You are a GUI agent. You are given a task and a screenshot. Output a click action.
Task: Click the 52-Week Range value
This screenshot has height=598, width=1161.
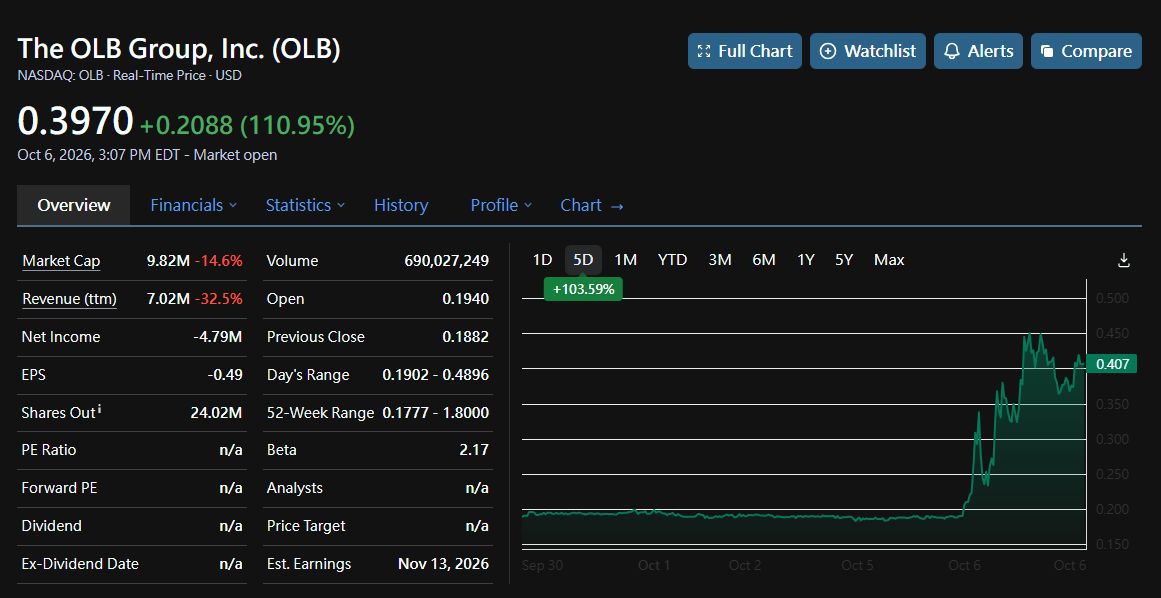pos(435,412)
